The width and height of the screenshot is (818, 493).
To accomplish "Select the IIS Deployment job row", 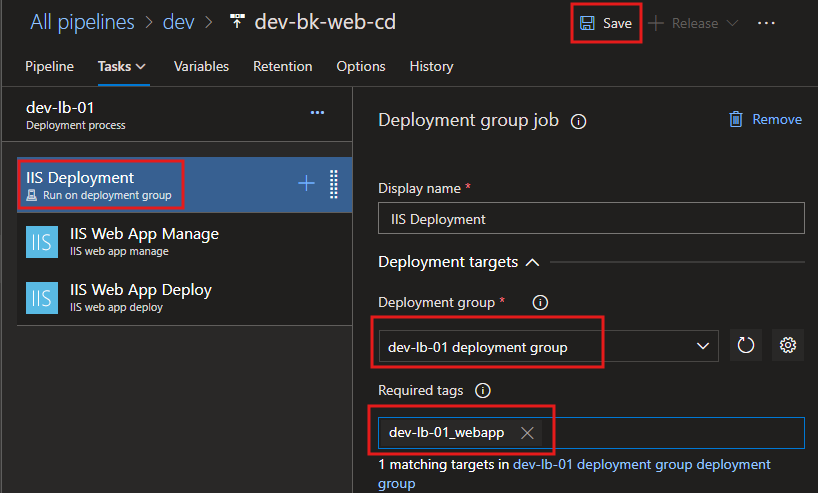I will [185, 185].
